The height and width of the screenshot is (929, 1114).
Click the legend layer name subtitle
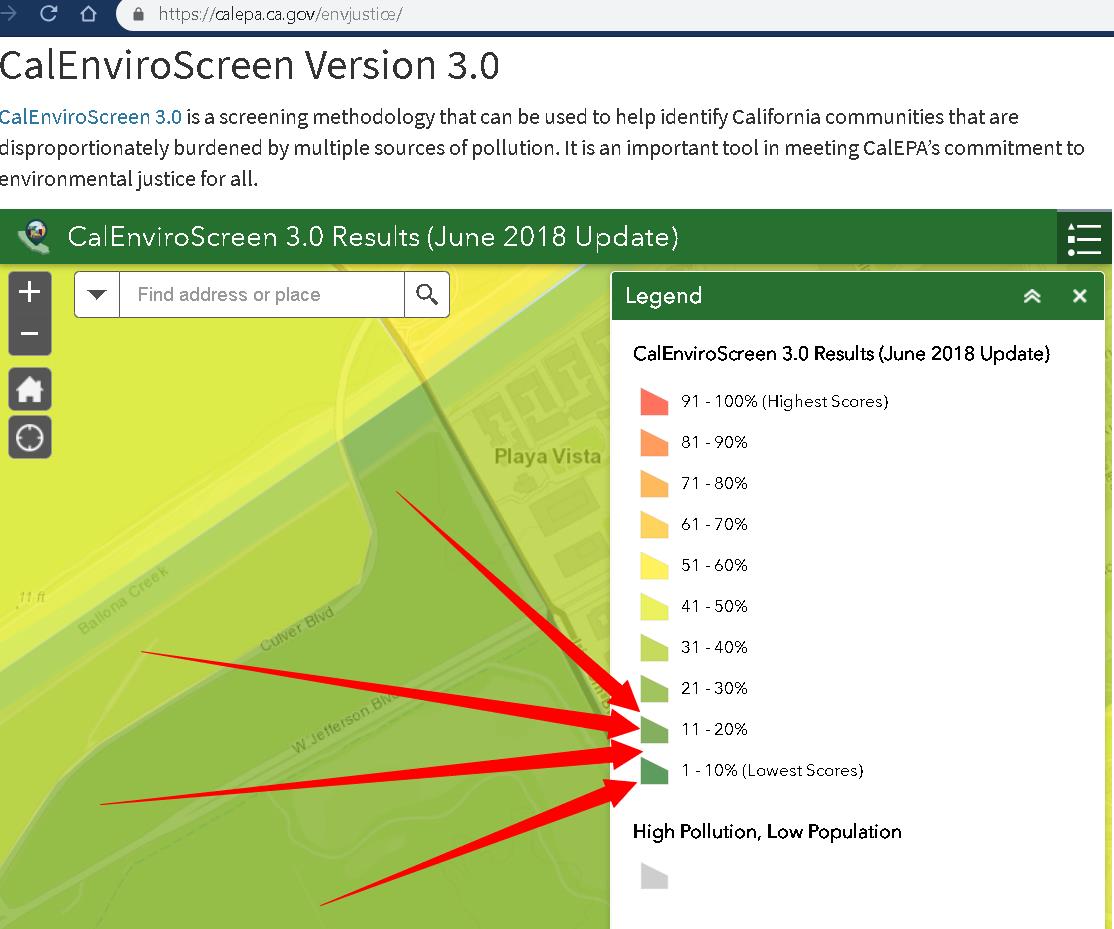(841, 354)
